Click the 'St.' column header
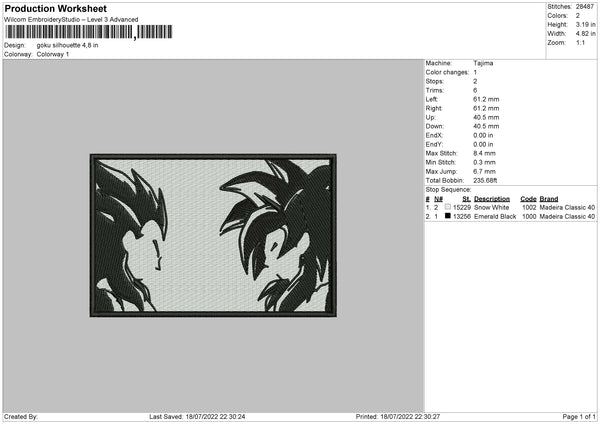The image size is (600, 424). (466, 199)
